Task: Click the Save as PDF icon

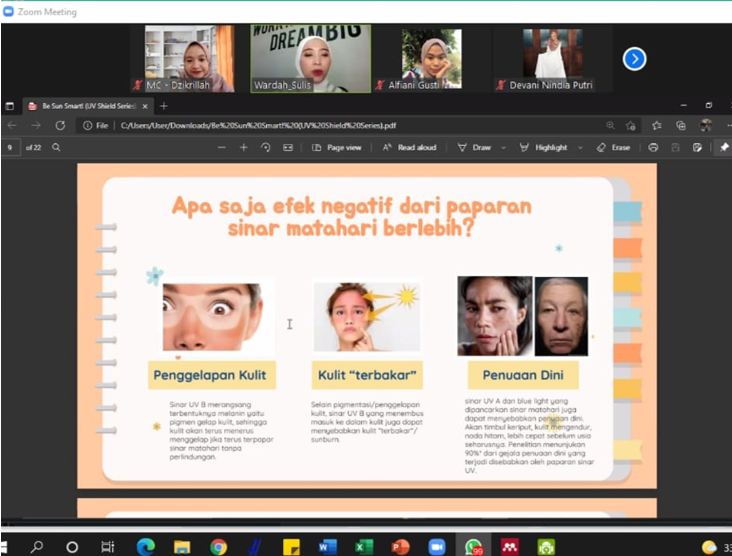Action: (x=697, y=148)
